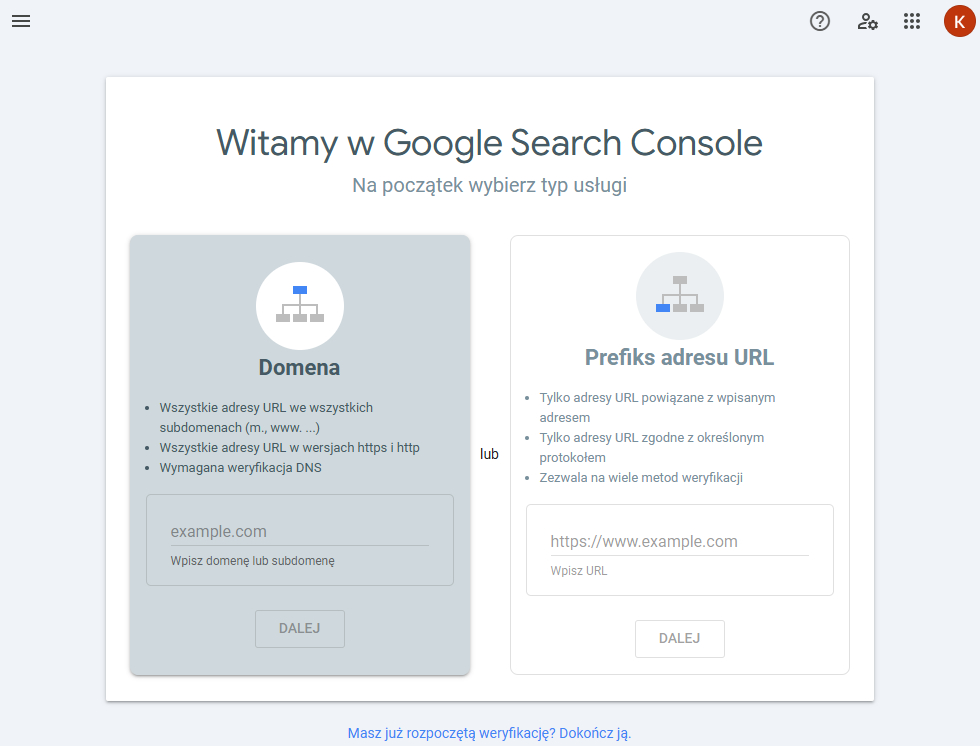Click the http link in the Domena list
The image size is (980, 746).
[409, 447]
